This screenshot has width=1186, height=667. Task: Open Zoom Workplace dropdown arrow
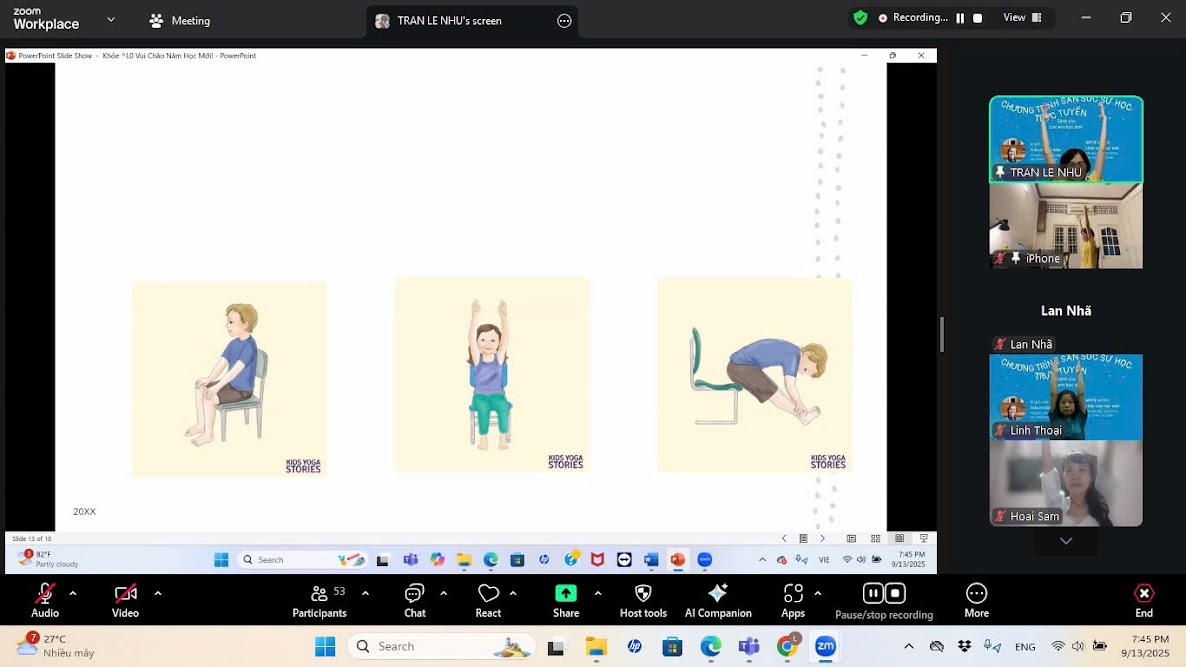pyautogui.click(x=111, y=20)
